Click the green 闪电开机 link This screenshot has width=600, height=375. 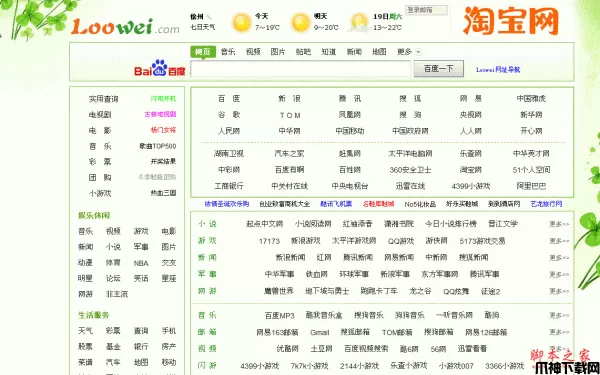(x=163, y=99)
